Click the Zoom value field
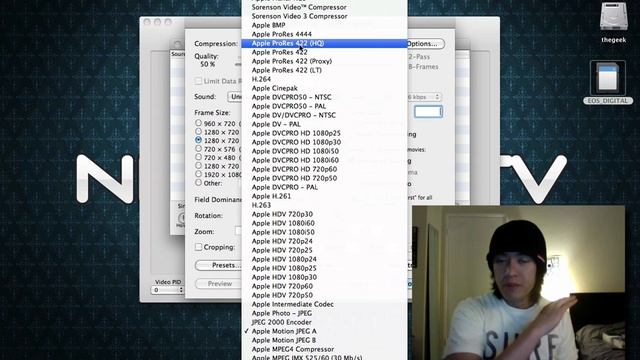 click(238, 231)
